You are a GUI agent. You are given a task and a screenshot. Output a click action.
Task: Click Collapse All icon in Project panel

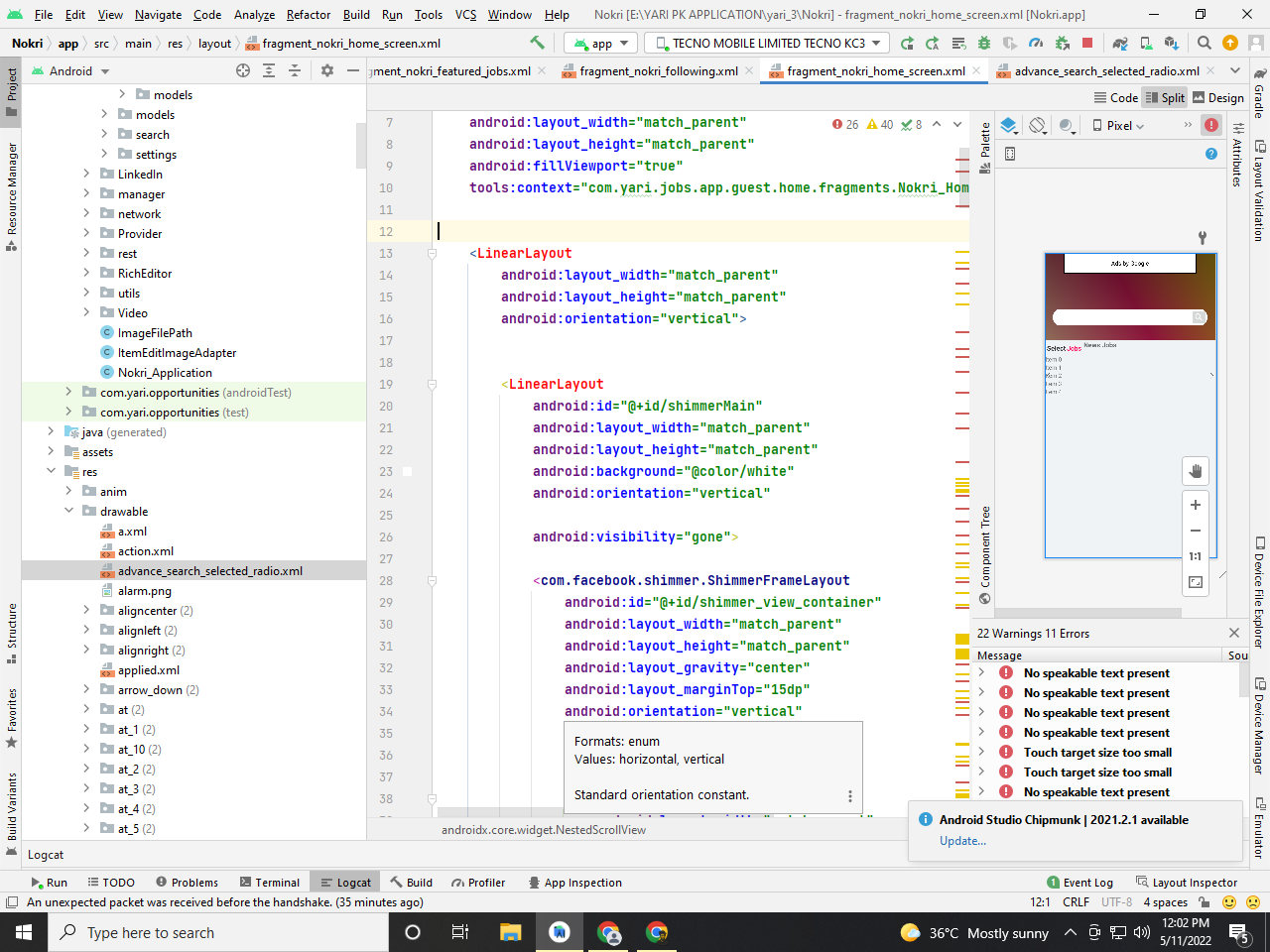click(x=295, y=70)
